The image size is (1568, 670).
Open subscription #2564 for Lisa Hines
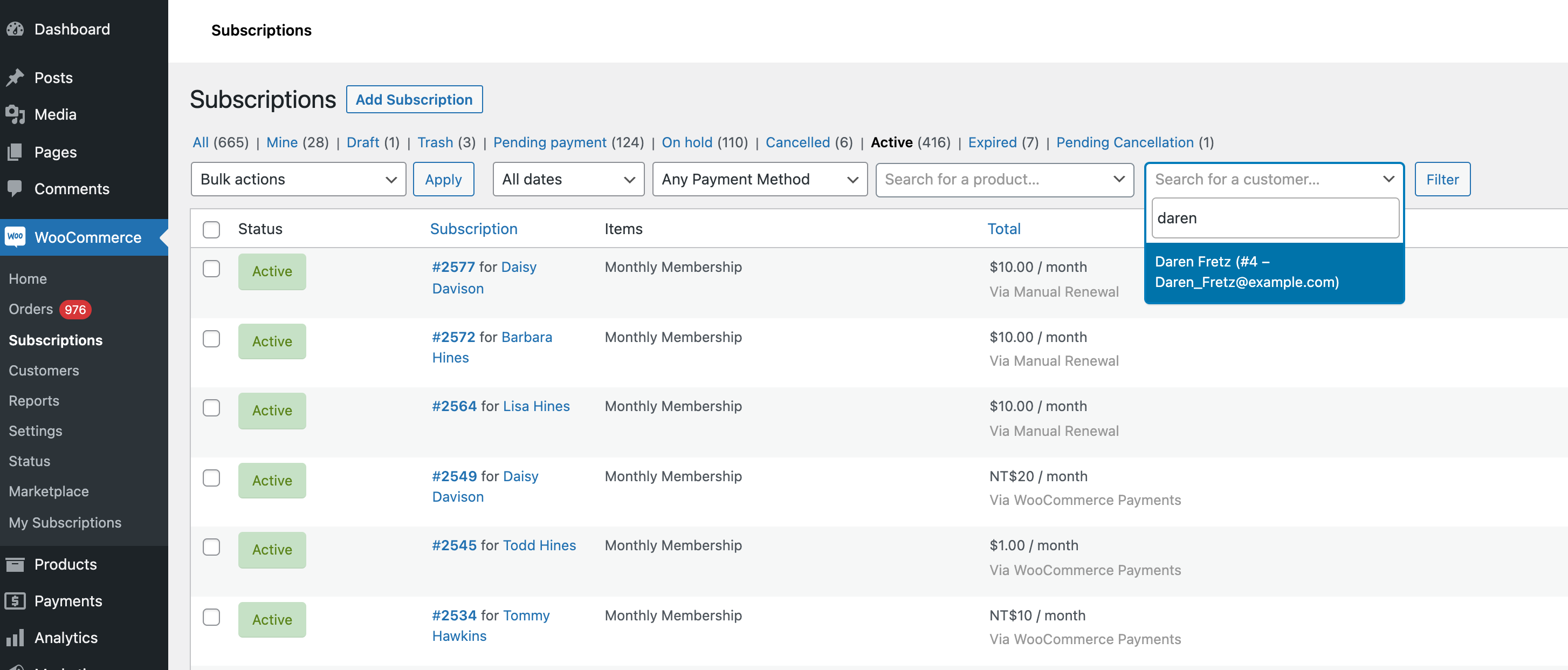[x=453, y=406]
